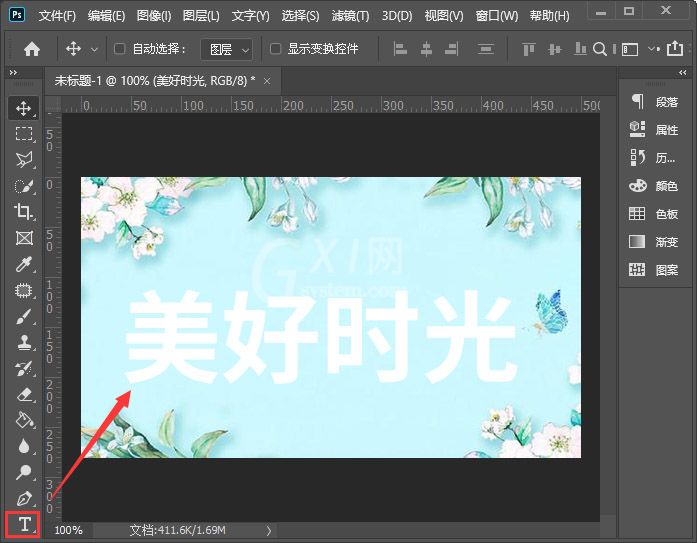Image resolution: width=697 pixels, height=543 pixels.
Task: Open the 色板 panel
Action: (653, 214)
